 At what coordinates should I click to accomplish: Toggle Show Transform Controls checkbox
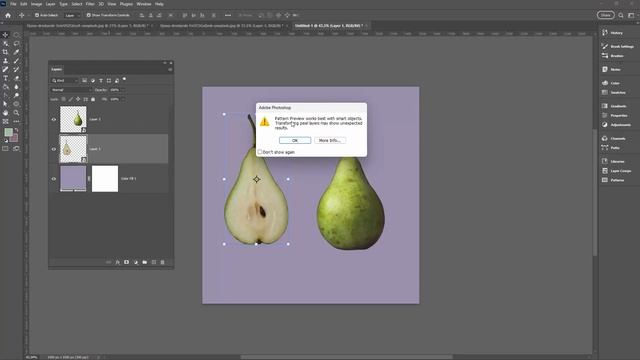pyautogui.click(x=89, y=15)
